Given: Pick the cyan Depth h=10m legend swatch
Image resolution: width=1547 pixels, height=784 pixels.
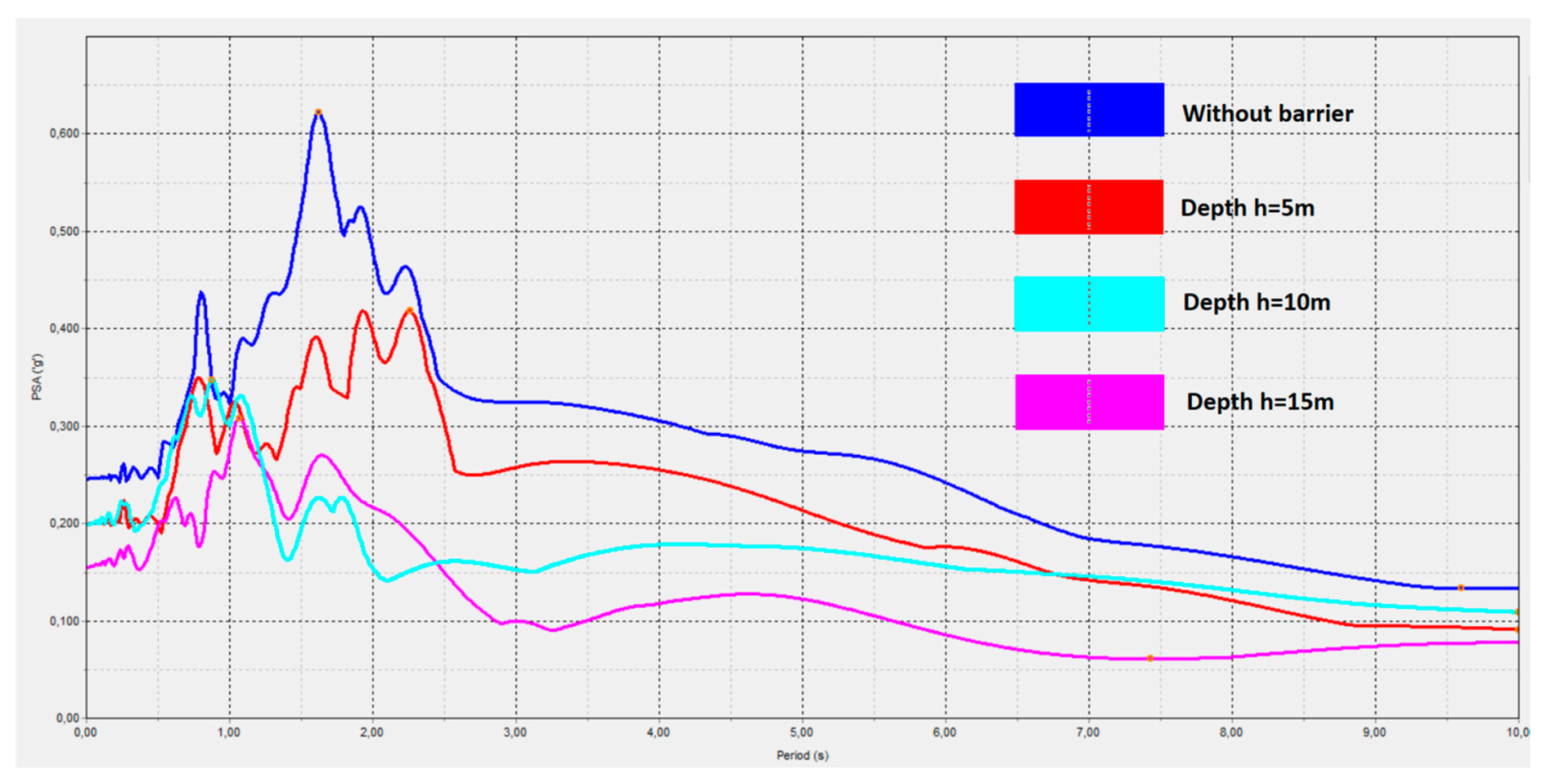Looking at the screenshot, I should 1088,304.
